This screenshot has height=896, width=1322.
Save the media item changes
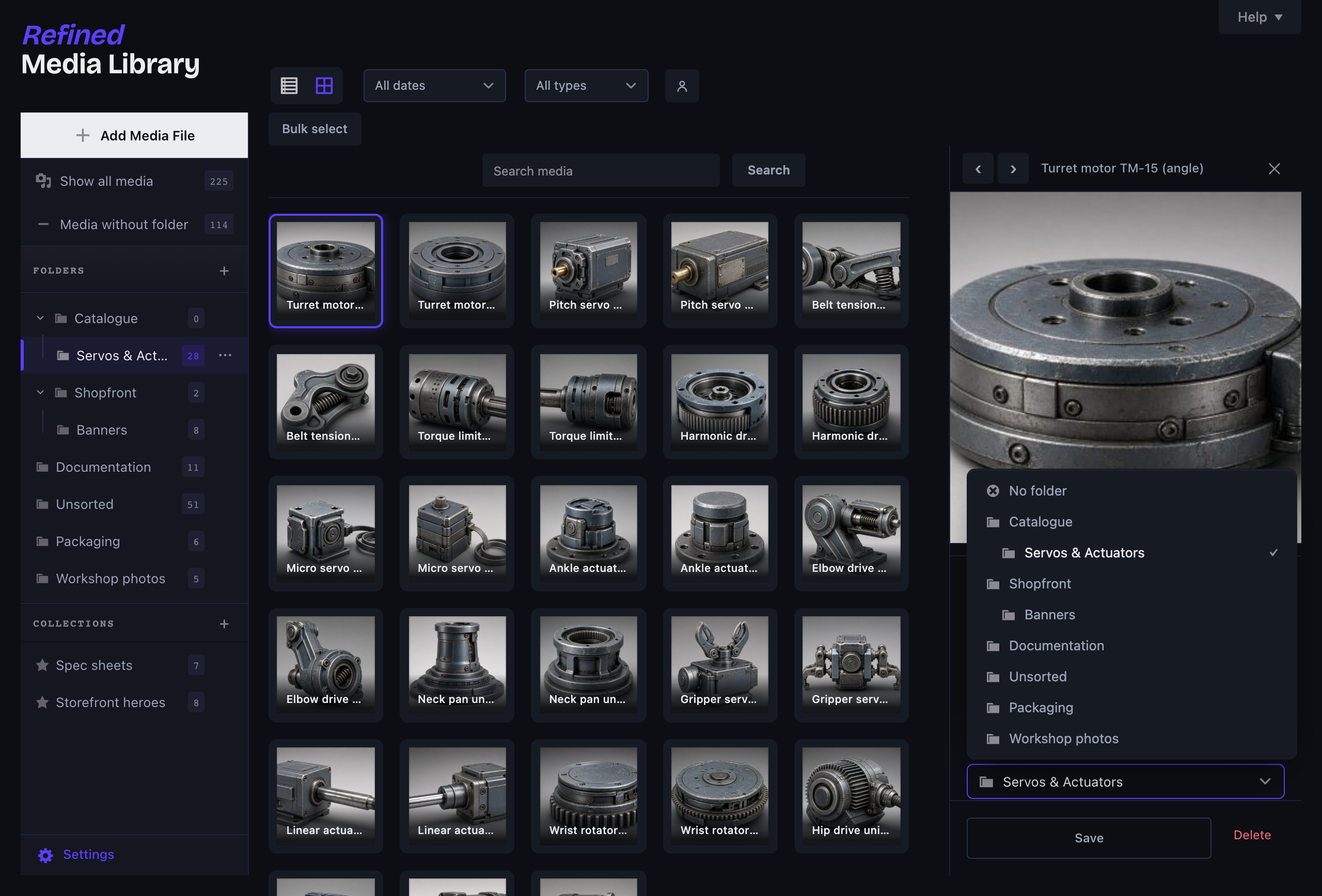click(1088, 838)
